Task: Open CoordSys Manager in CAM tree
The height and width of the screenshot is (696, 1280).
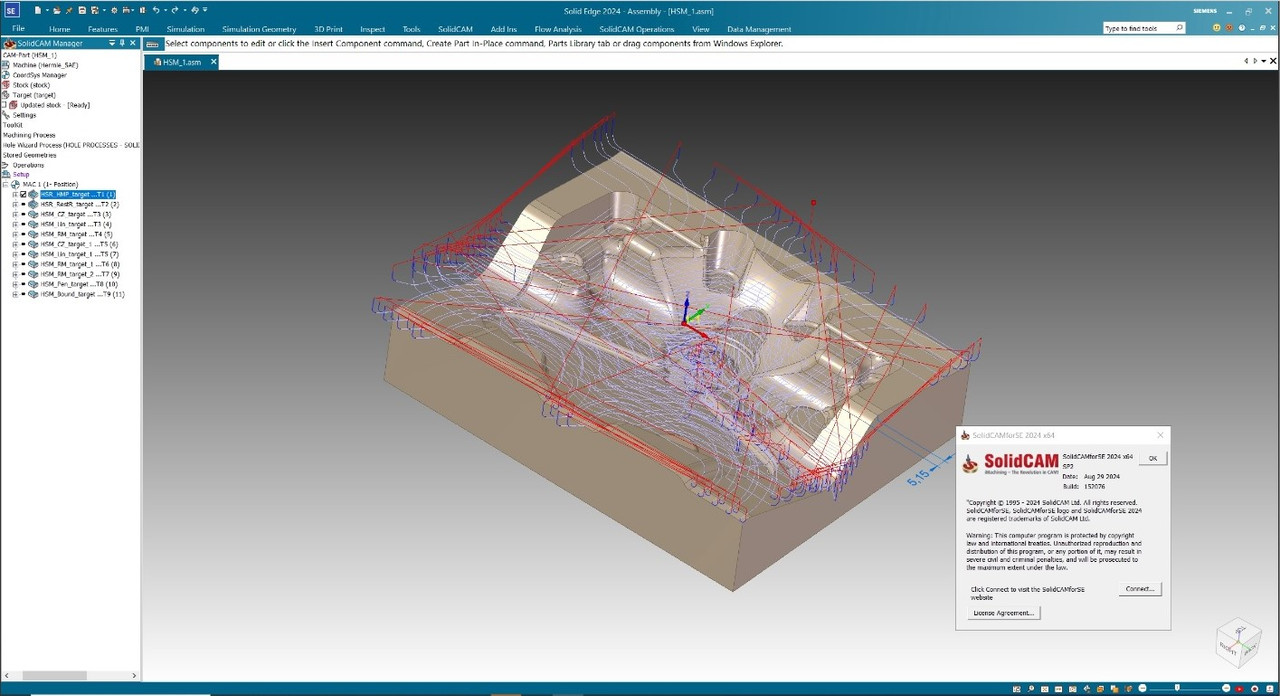Action: [41, 75]
